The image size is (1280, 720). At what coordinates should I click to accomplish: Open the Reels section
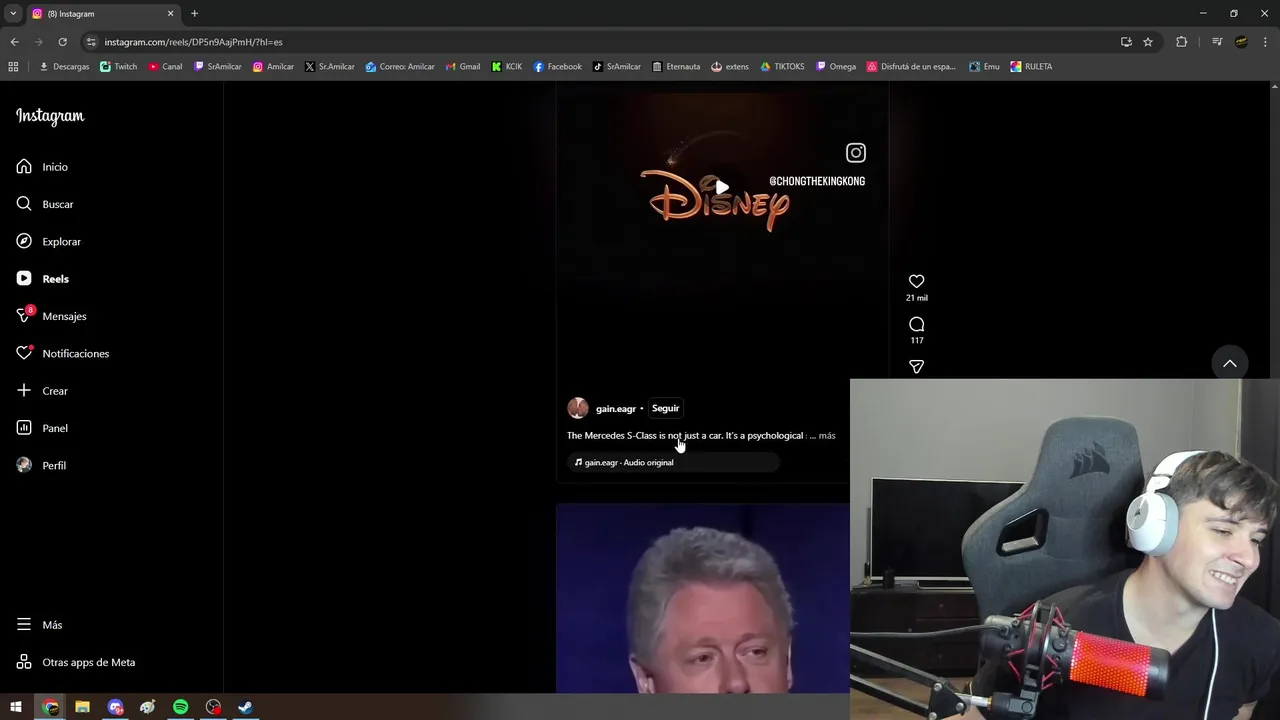42,279
